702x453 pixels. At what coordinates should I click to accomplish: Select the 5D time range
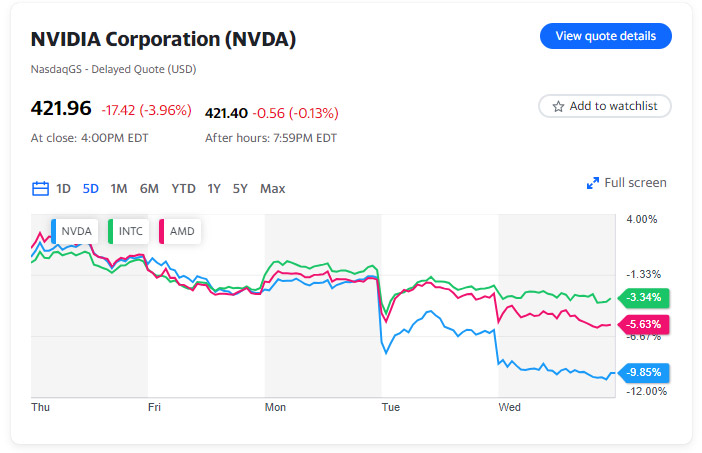click(91, 188)
